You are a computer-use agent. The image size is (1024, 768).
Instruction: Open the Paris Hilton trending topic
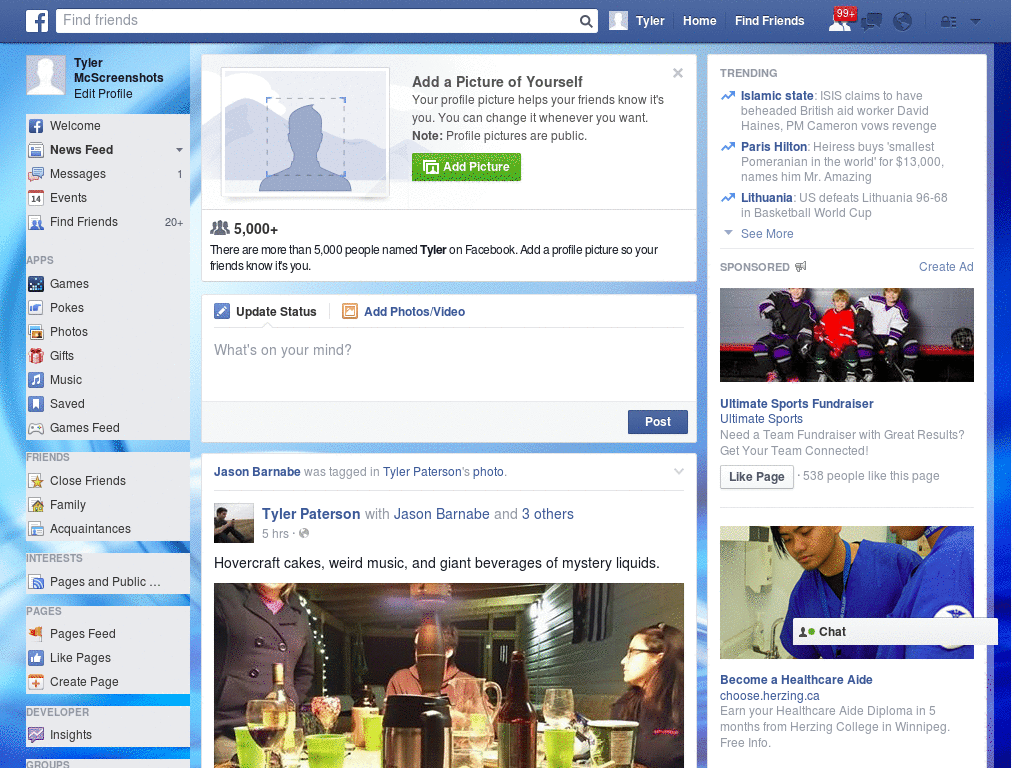(x=774, y=147)
